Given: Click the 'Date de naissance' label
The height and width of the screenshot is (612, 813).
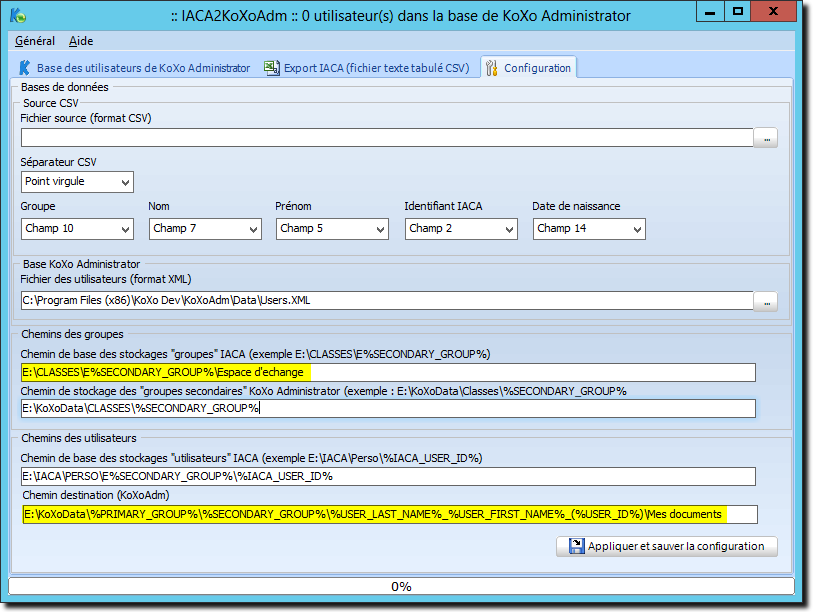Looking at the screenshot, I should click(x=576, y=206).
